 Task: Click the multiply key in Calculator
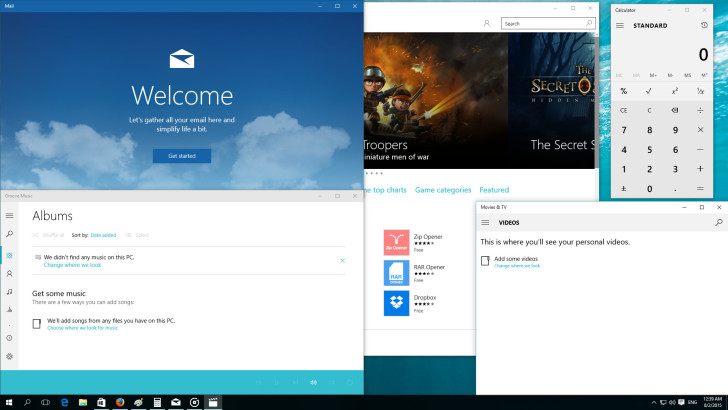(x=700, y=130)
